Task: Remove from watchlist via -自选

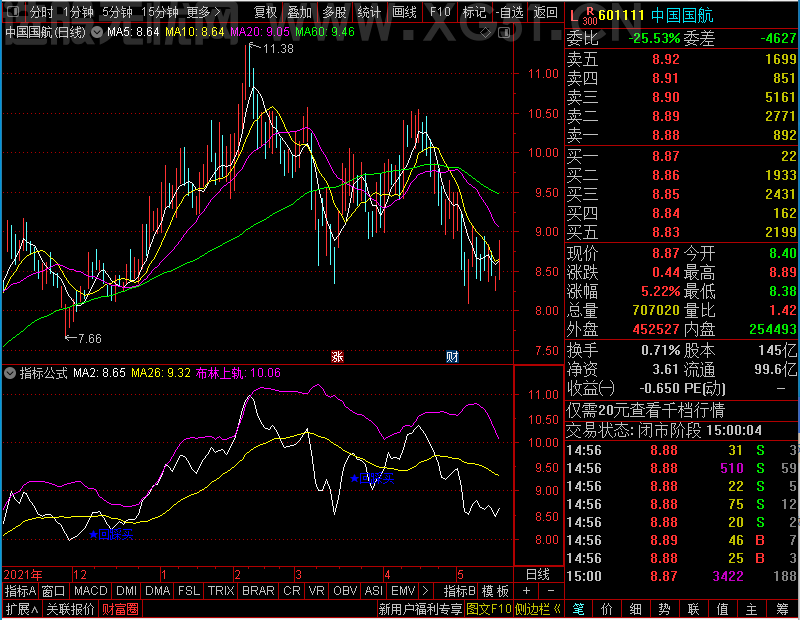Action: pos(510,12)
